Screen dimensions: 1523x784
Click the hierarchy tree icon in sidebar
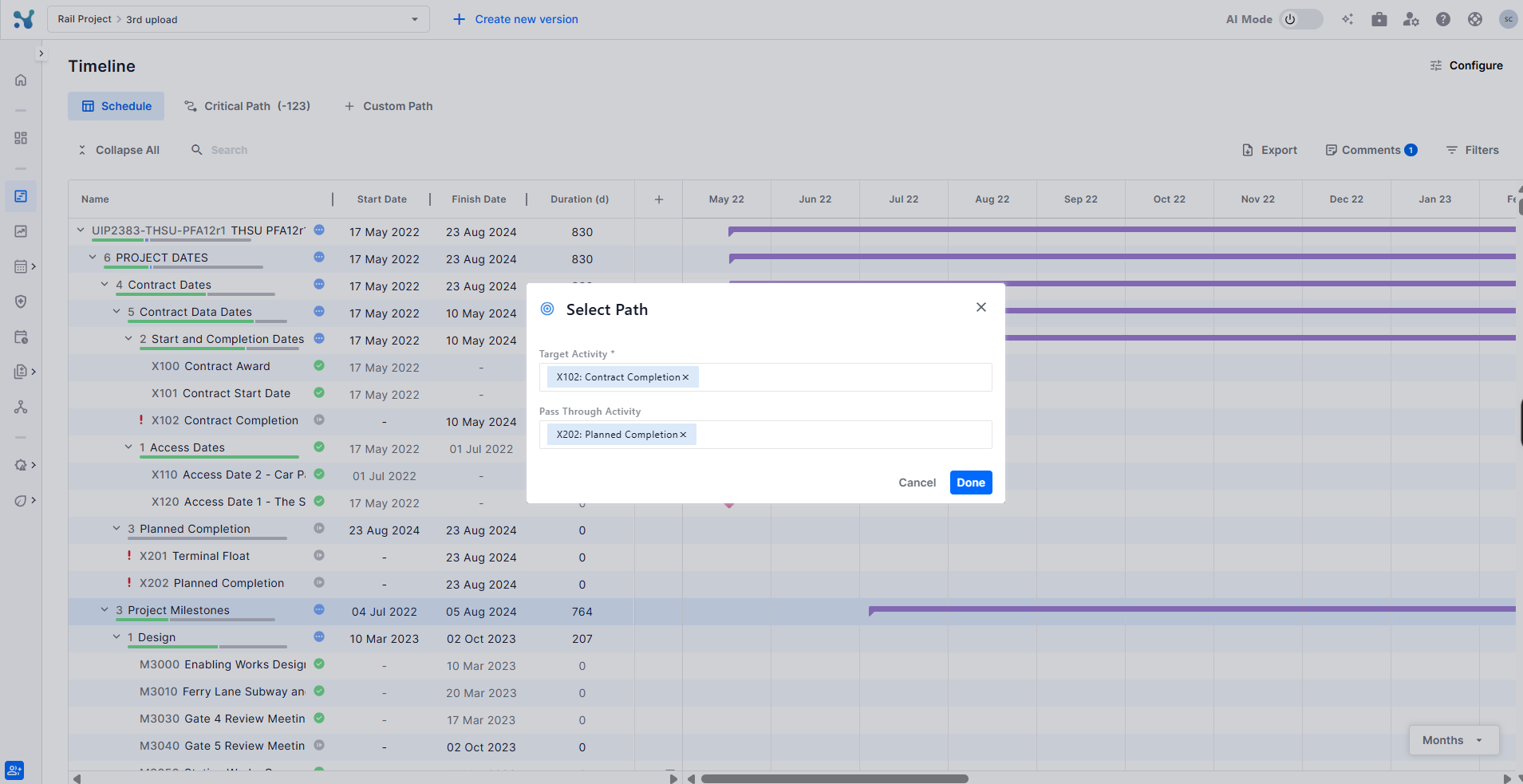tap(21, 408)
